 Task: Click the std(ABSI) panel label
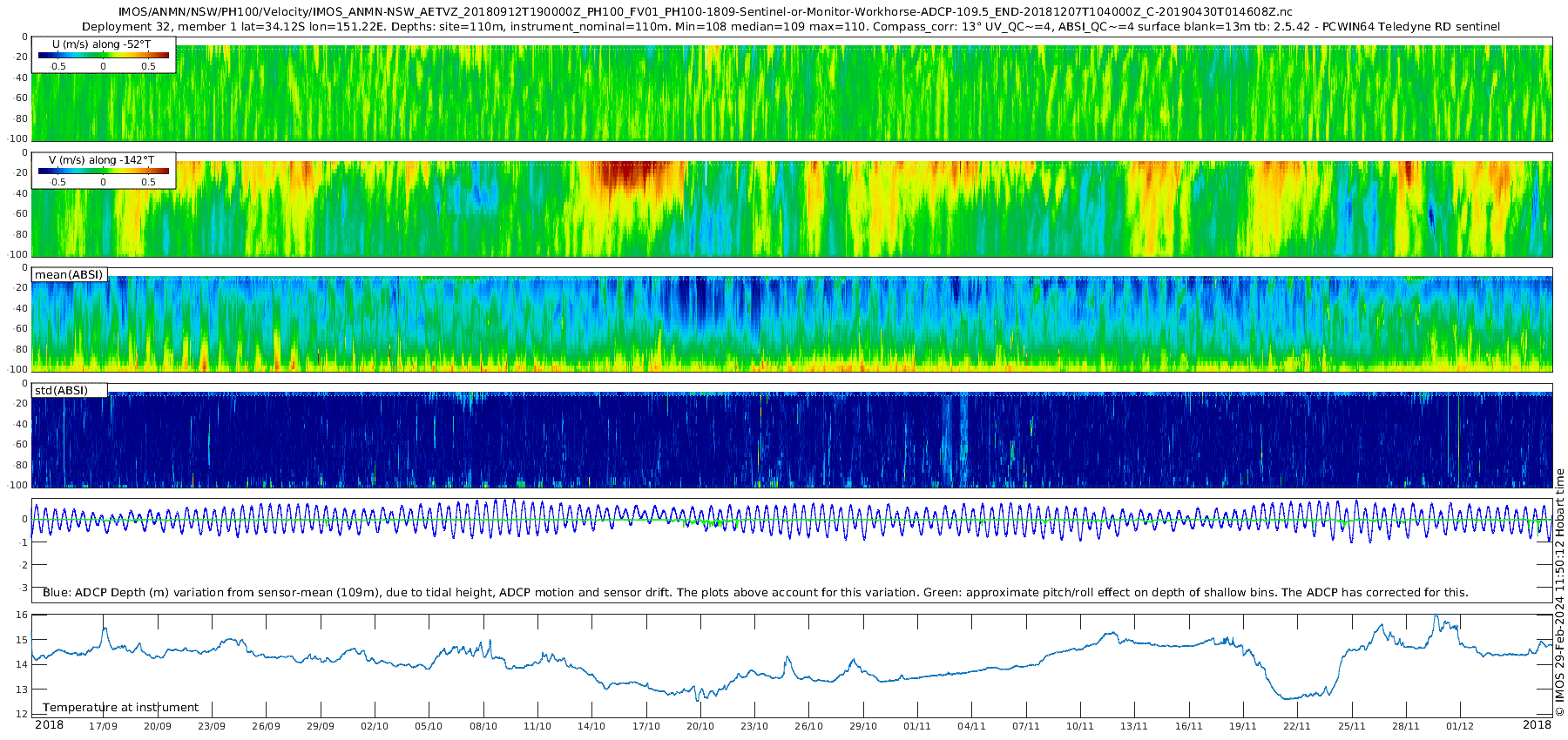coord(61,390)
